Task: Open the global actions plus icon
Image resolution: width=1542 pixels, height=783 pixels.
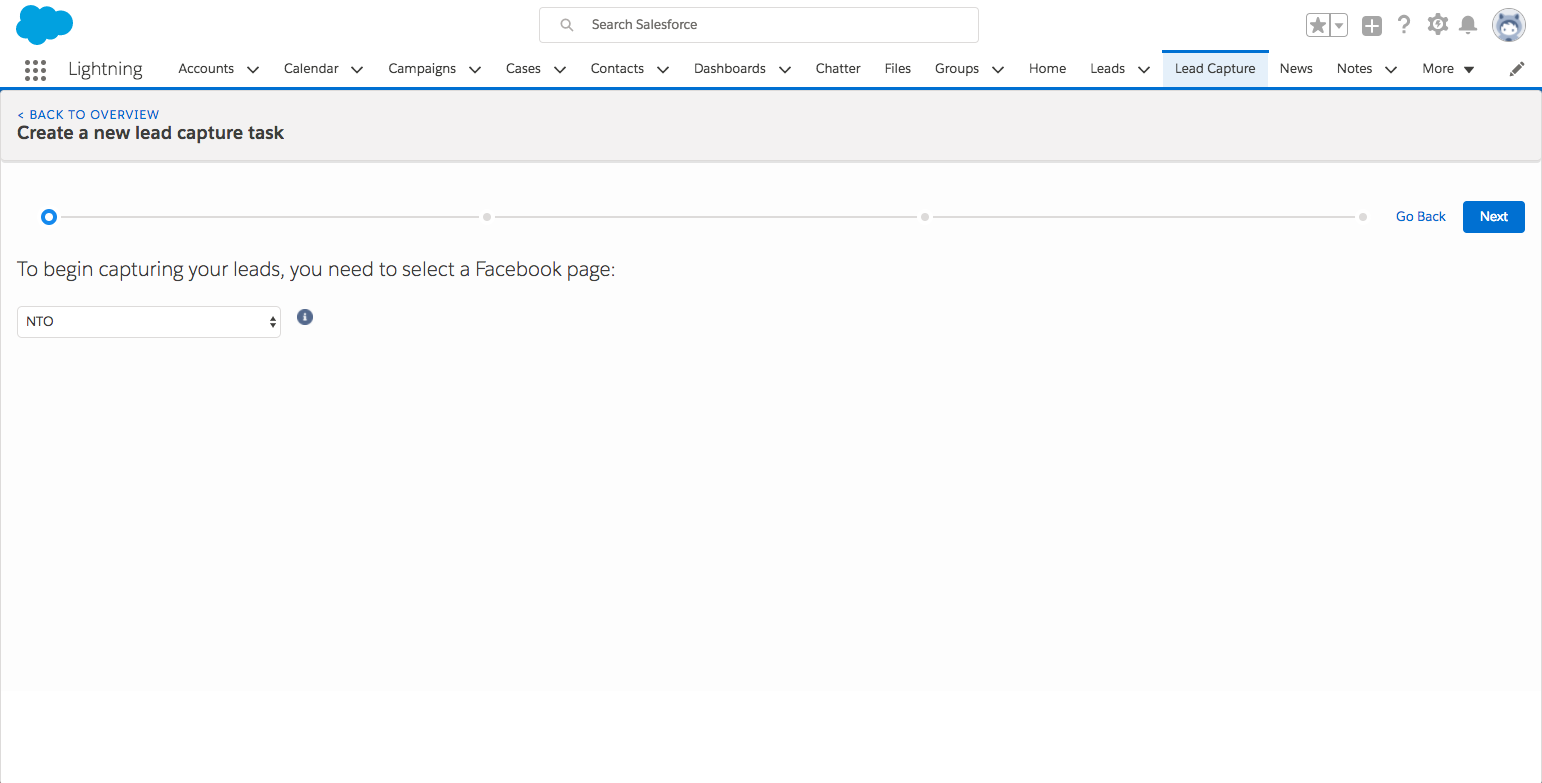Action: (x=1372, y=26)
